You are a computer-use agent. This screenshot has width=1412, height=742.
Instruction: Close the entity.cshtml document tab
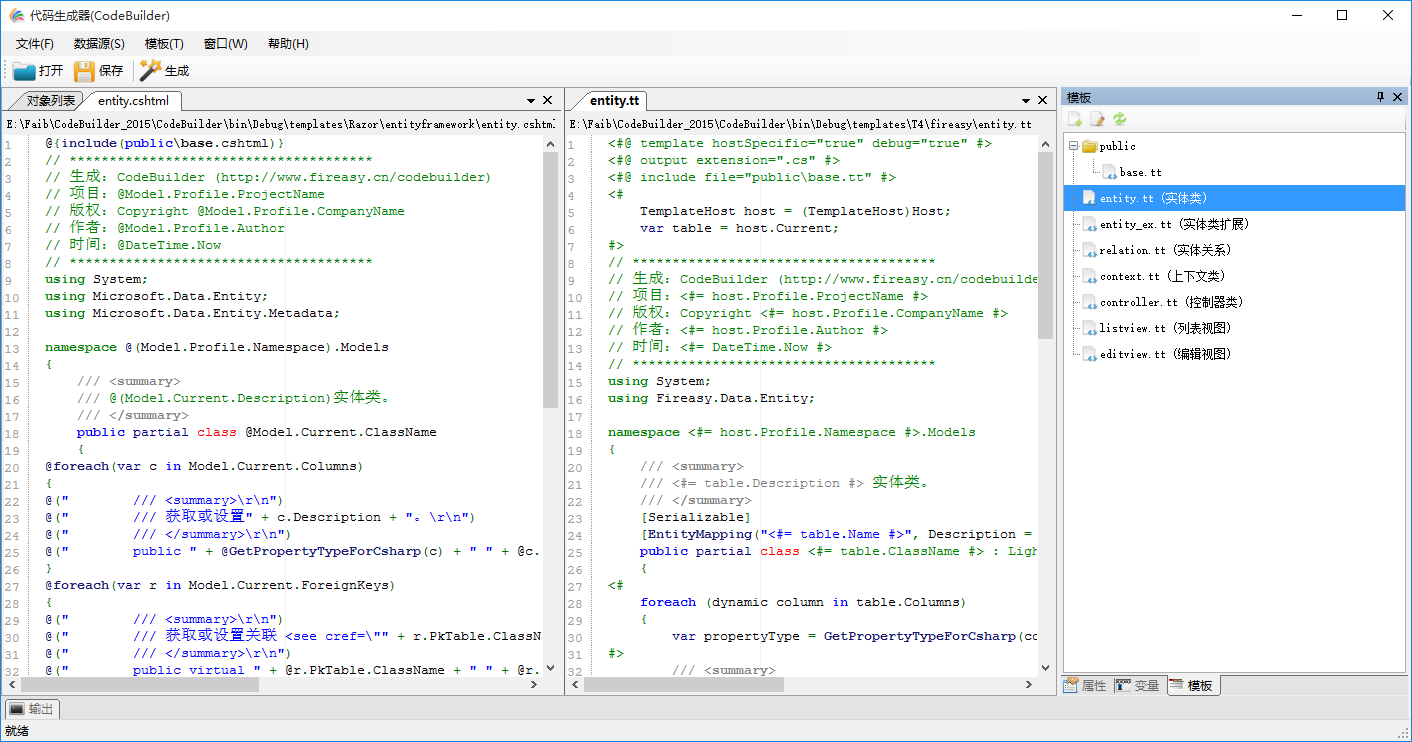tap(547, 100)
